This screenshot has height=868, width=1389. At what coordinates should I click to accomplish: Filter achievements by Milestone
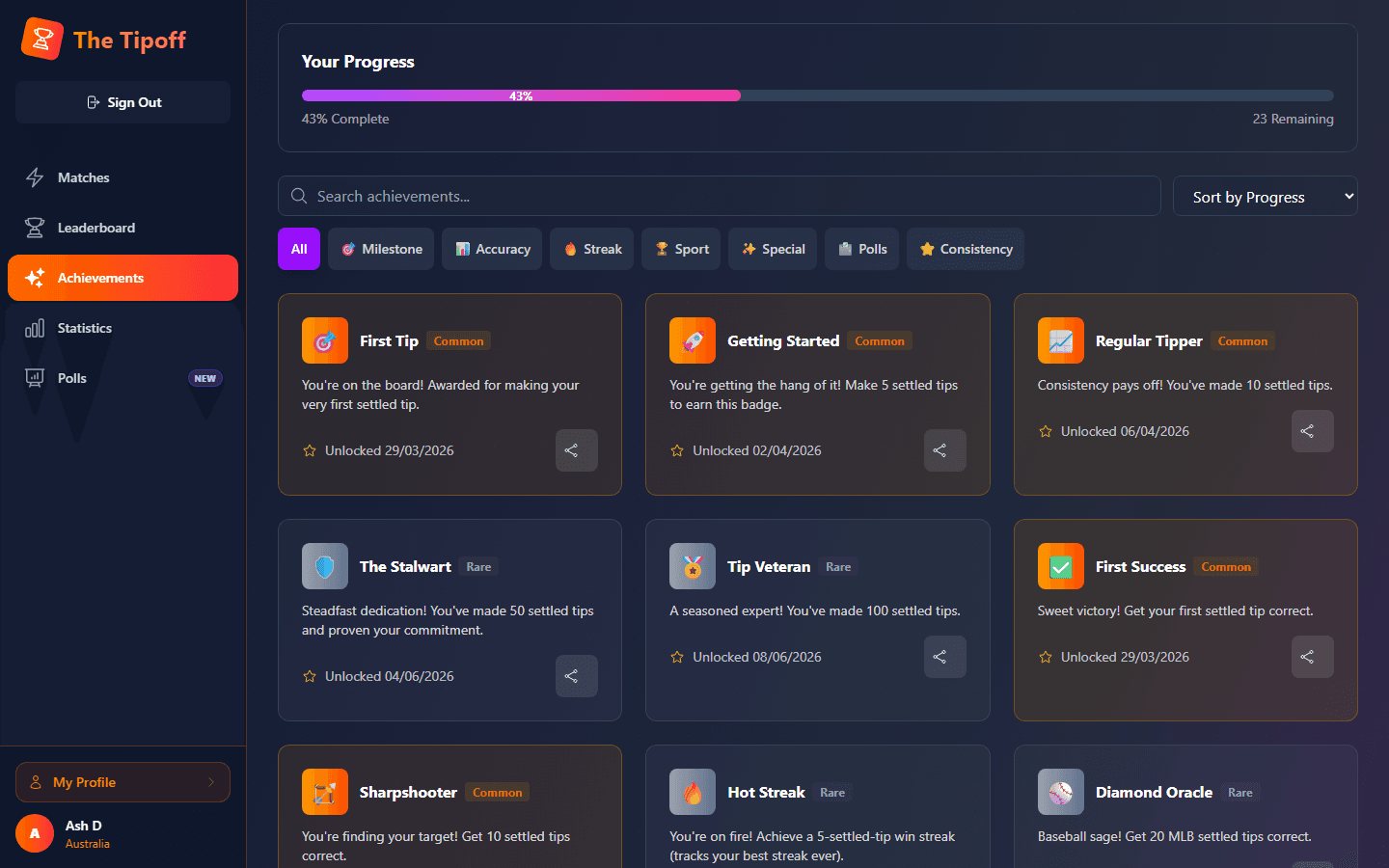pos(382,249)
